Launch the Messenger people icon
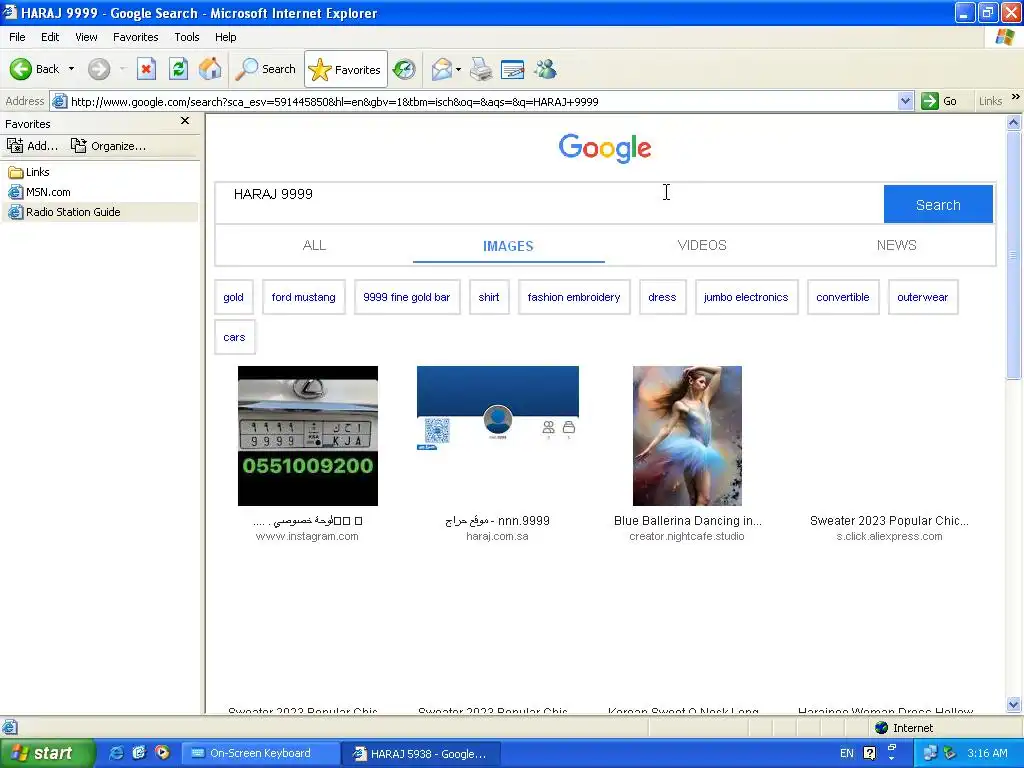Image resolution: width=1024 pixels, height=768 pixels. [545, 69]
